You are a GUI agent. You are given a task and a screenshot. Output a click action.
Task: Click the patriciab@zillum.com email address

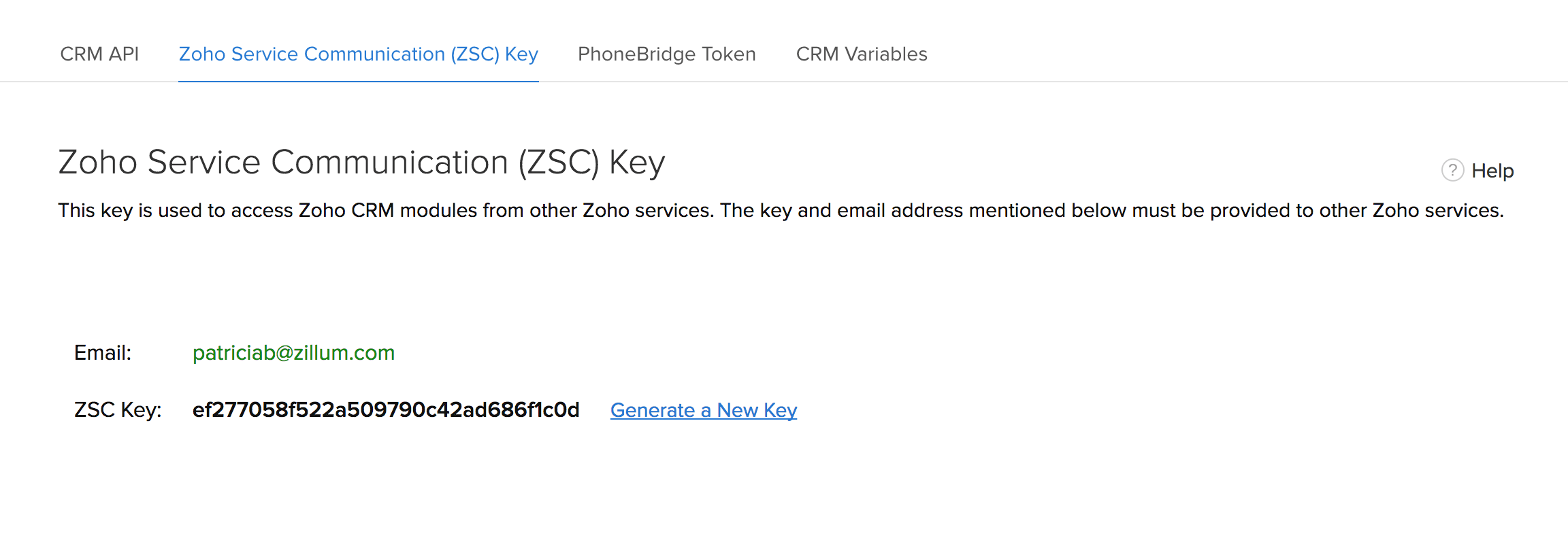[x=293, y=353]
